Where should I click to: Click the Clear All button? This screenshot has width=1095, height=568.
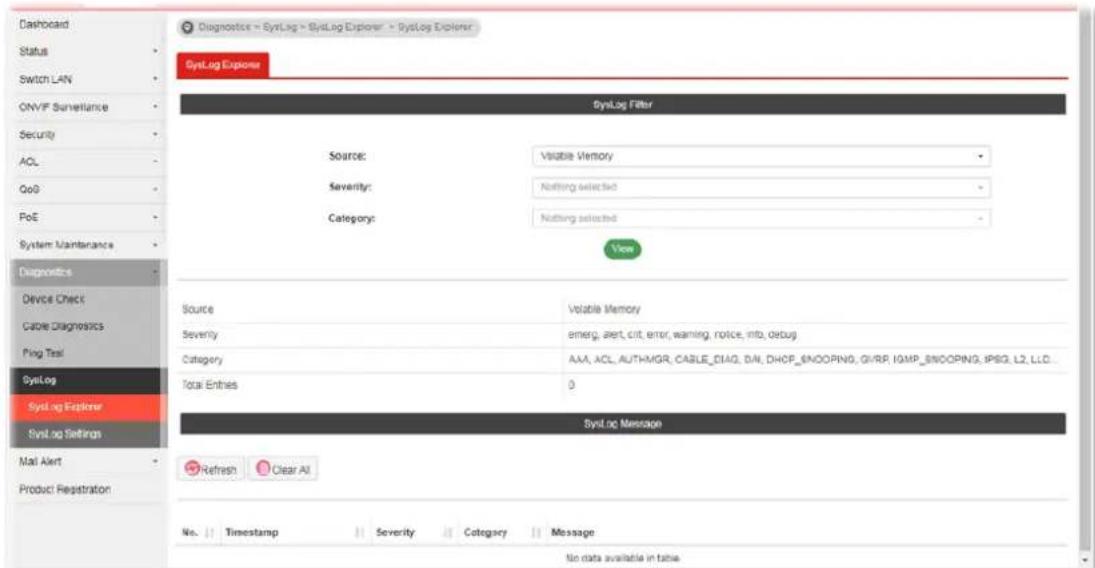[x=283, y=469]
